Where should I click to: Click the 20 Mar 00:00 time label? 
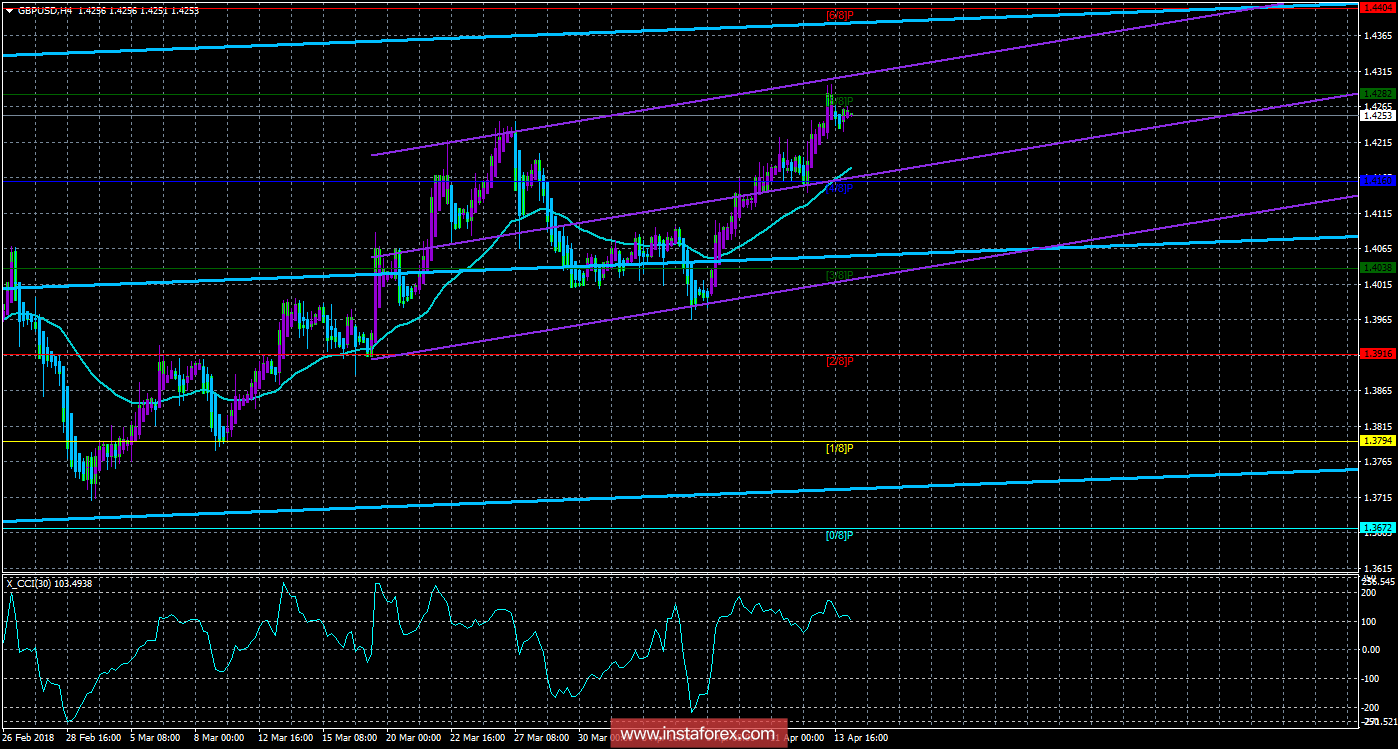[x=414, y=739]
